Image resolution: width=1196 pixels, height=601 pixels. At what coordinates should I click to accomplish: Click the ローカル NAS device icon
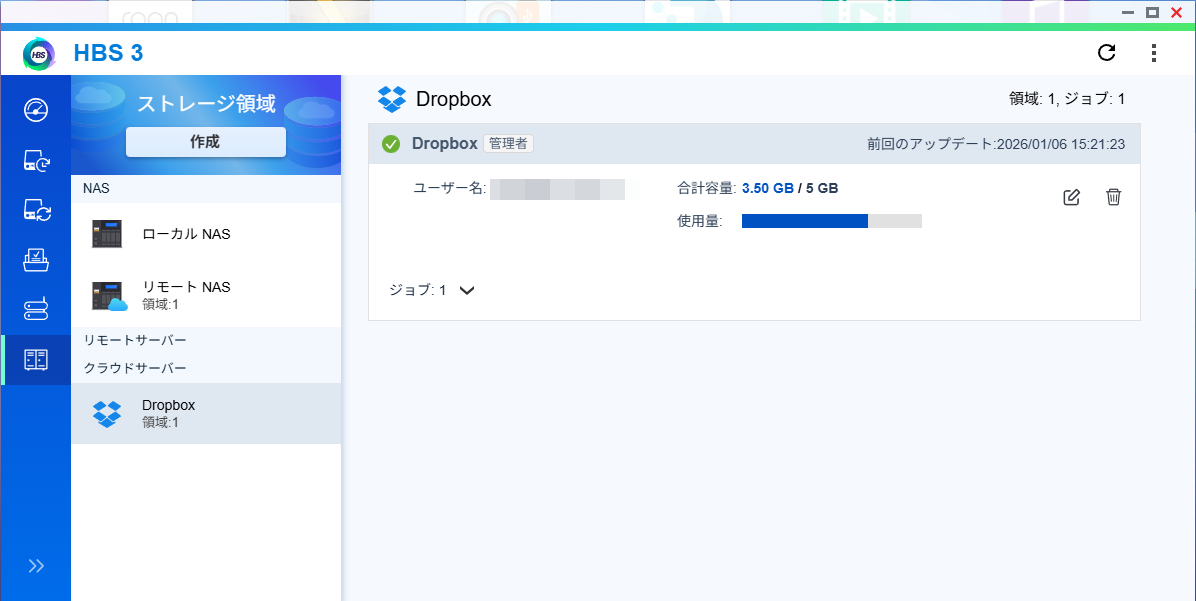point(107,234)
